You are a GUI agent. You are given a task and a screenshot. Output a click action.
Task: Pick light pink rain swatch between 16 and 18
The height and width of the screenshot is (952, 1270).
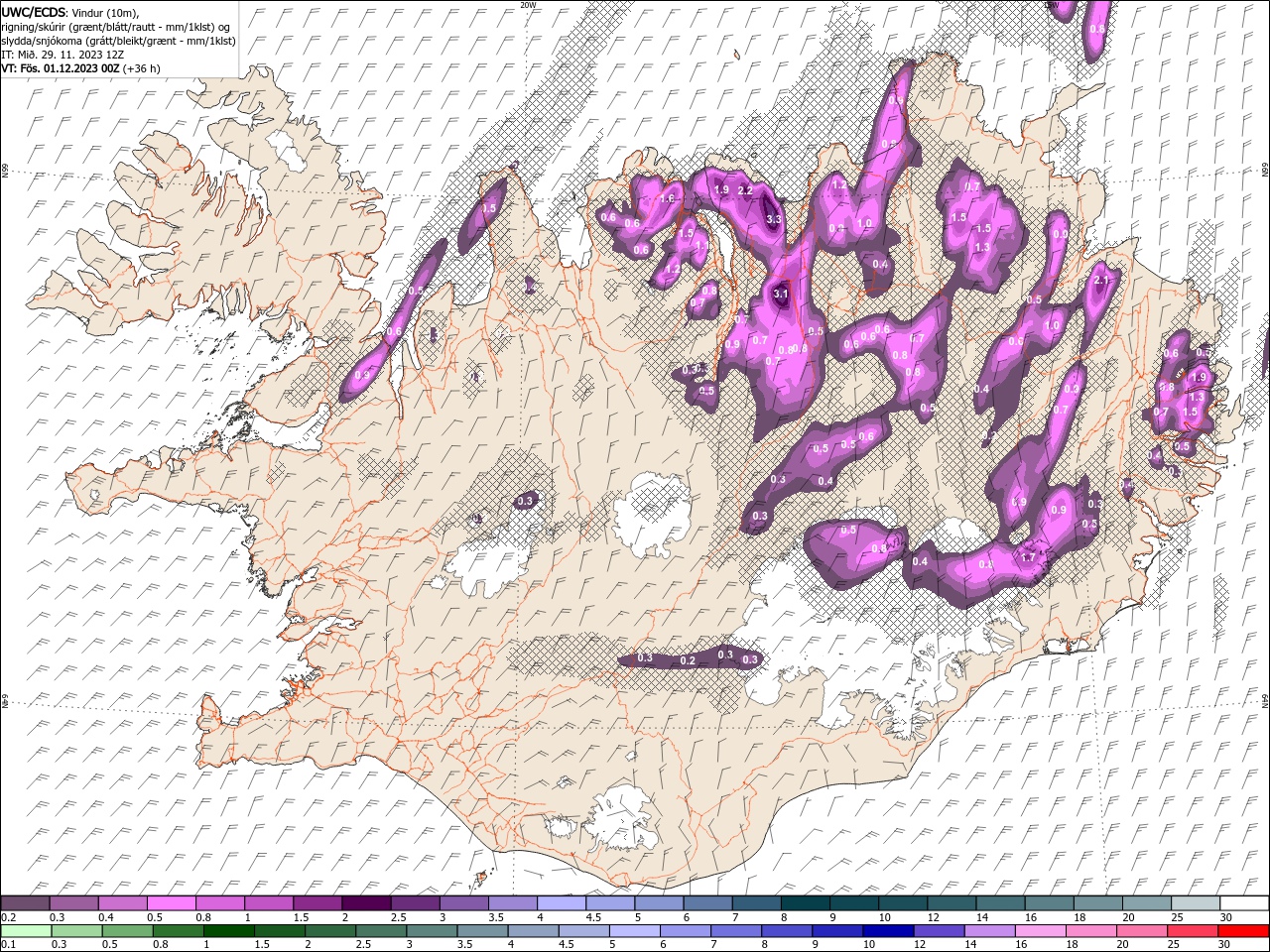pos(1040,931)
